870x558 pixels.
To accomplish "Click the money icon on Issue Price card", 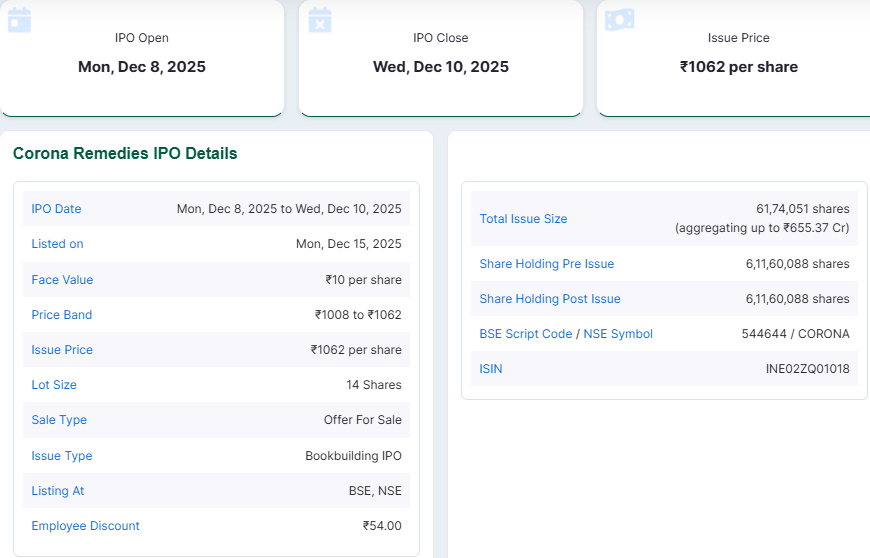I will (619, 19).
